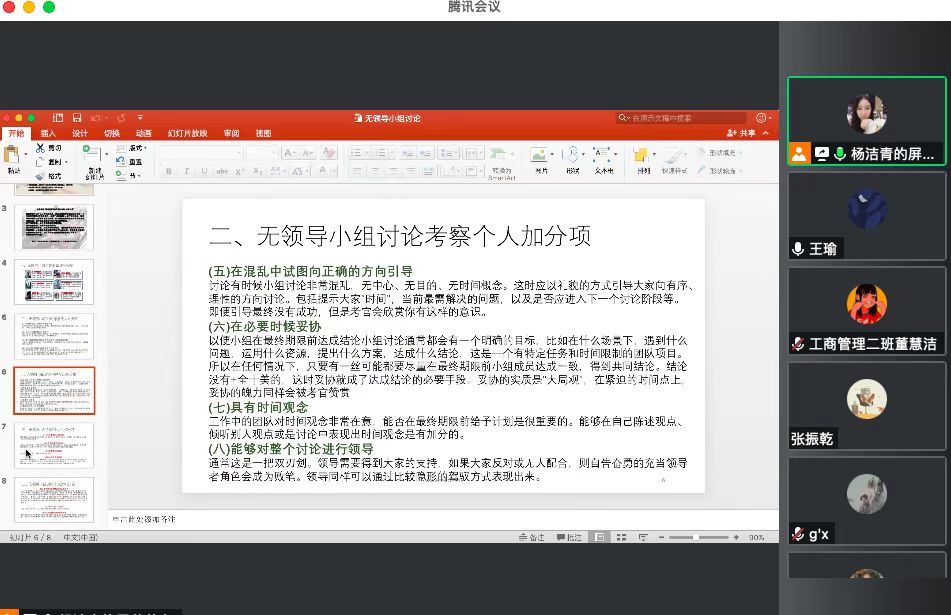Select slide 3 thumbnail
Viewport: 951px width, 615px height.
point(54,227)
